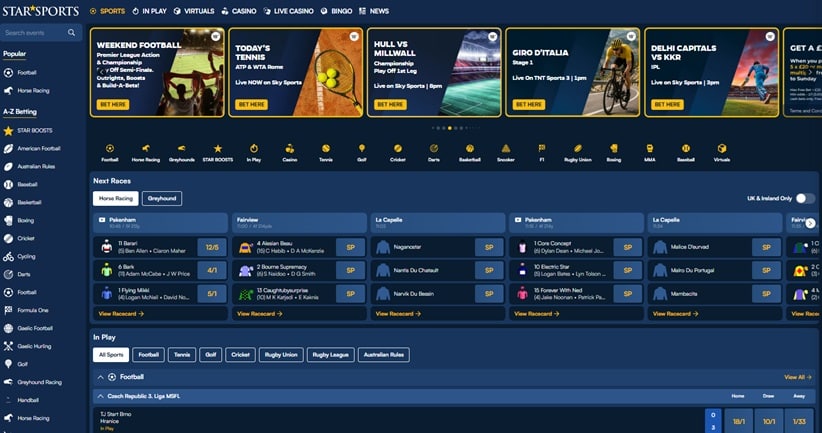Select SP odds for 4 Alesian Beau

[x=350, y=247]
